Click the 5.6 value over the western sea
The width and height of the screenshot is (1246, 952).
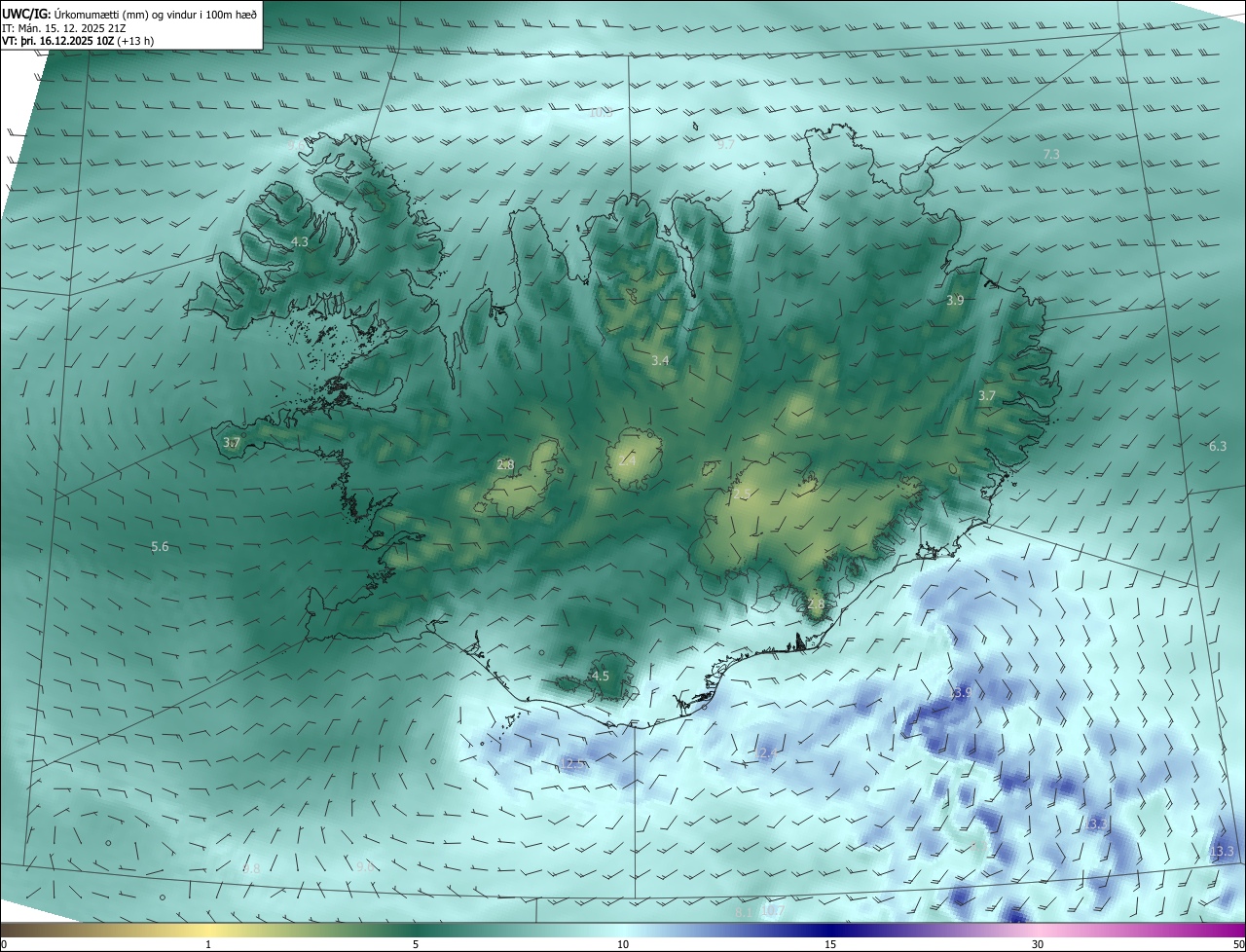click(x=160, y=547)
